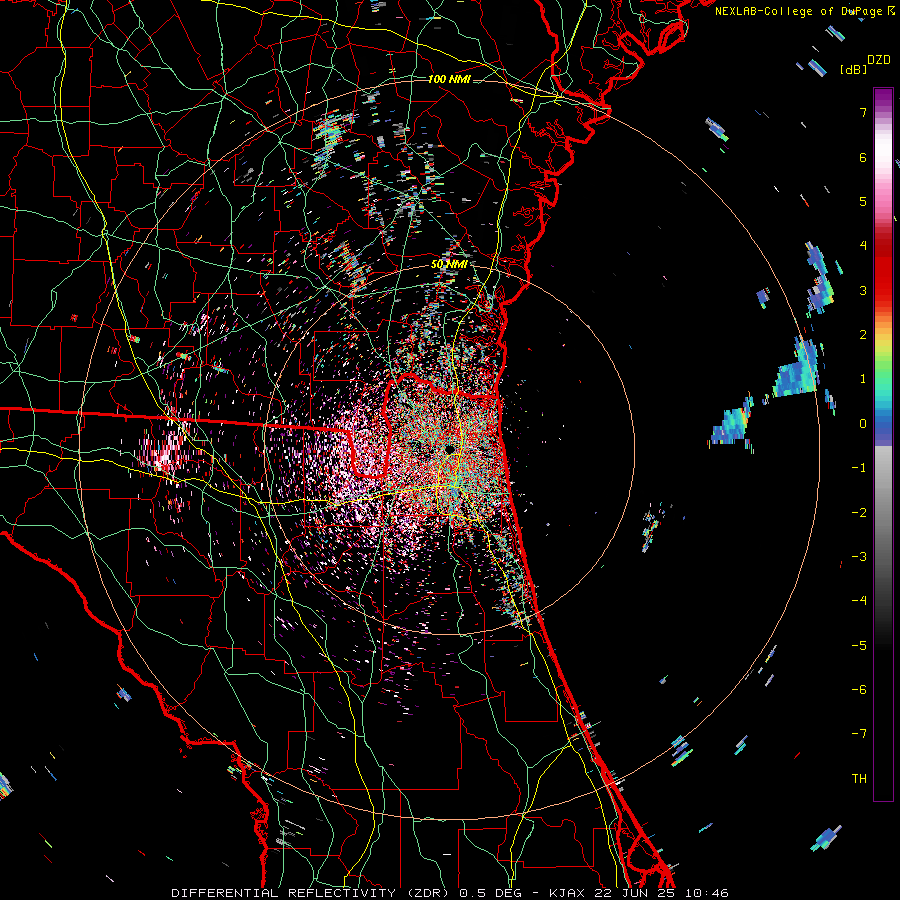Click the 100 NMI range ring label

click(x=449, y=79)
